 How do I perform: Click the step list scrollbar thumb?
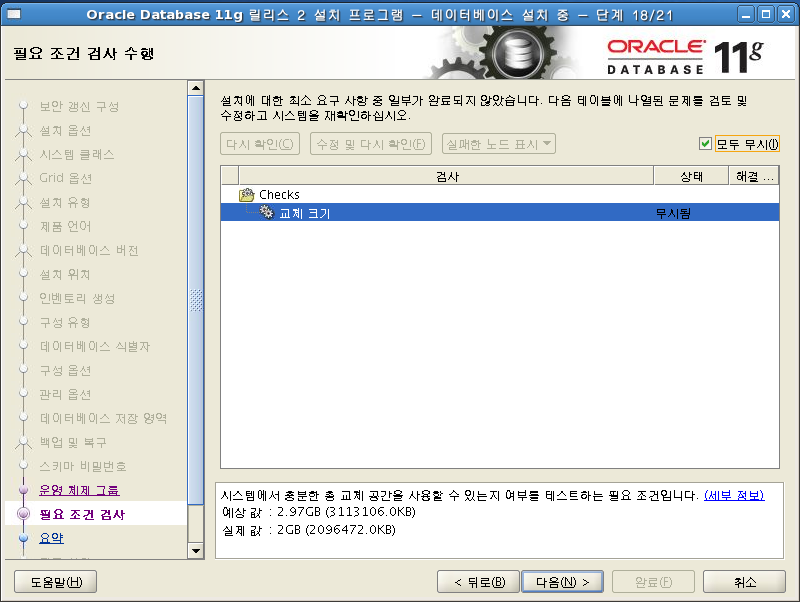pos(195,300)
